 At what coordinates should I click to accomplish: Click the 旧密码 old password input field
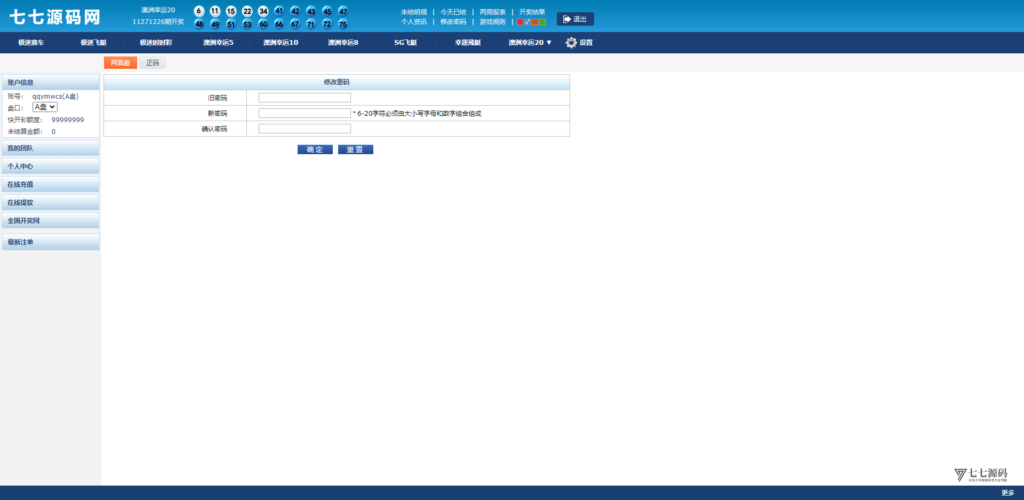click(304, 98)
